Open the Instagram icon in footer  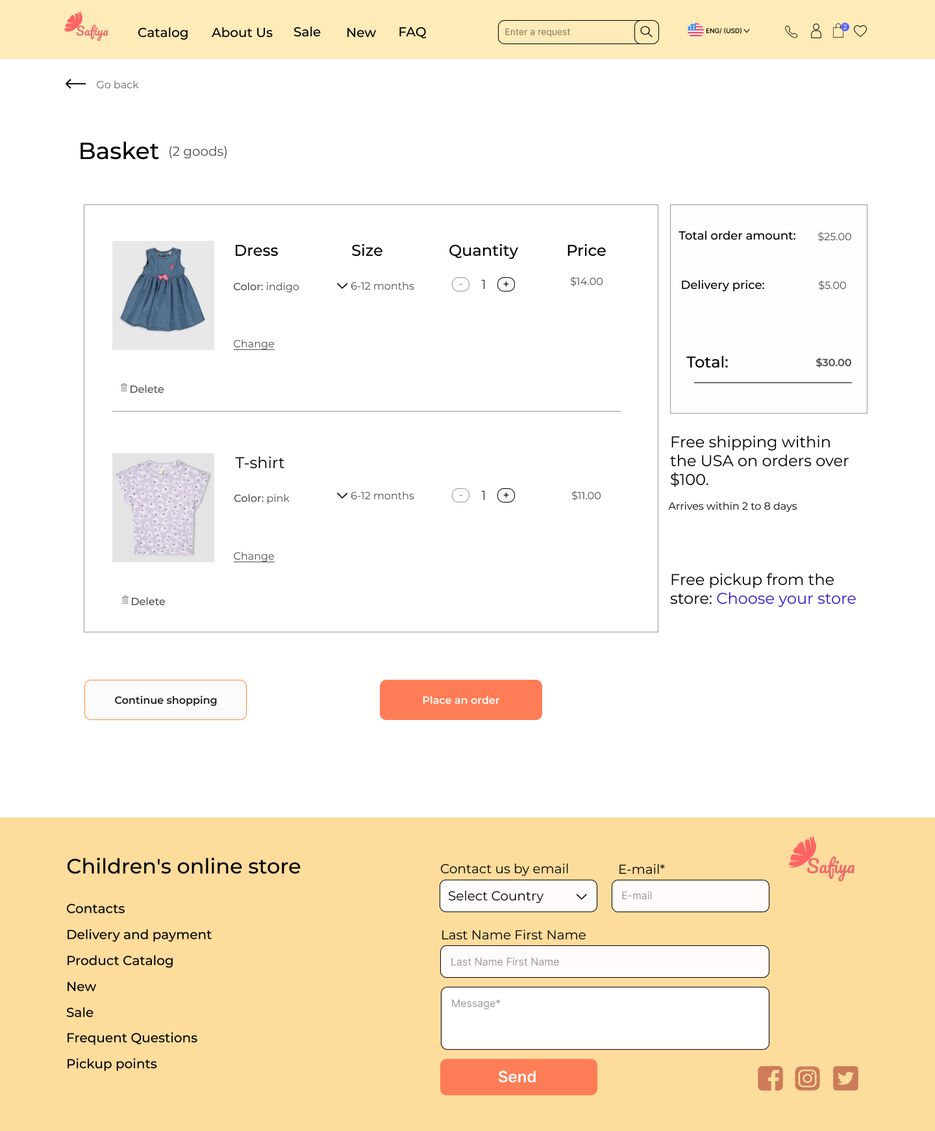(808, 1078)
